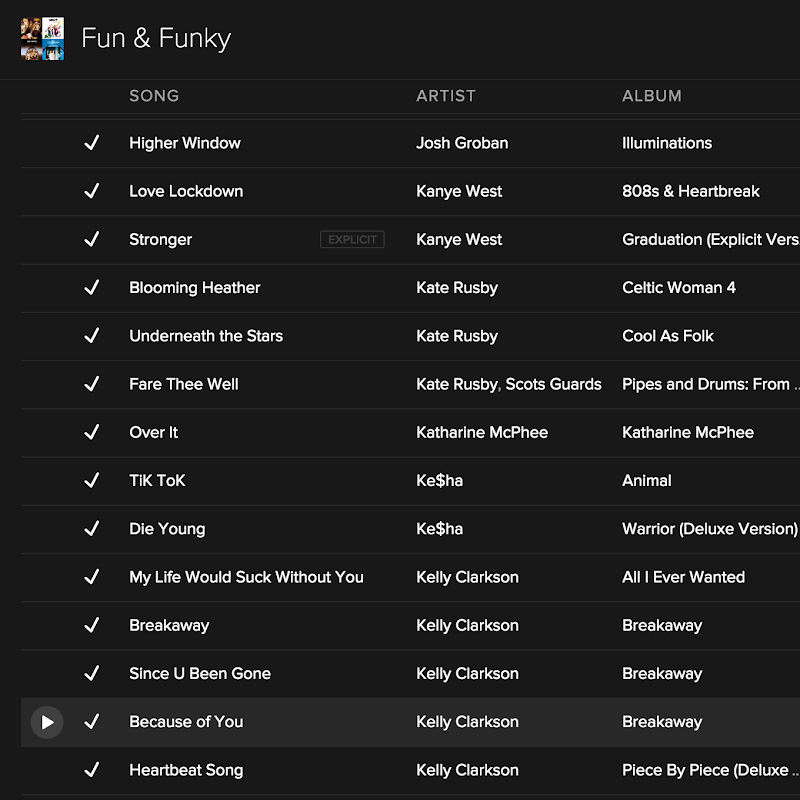Sort by the SONG column header

point(154,96)
